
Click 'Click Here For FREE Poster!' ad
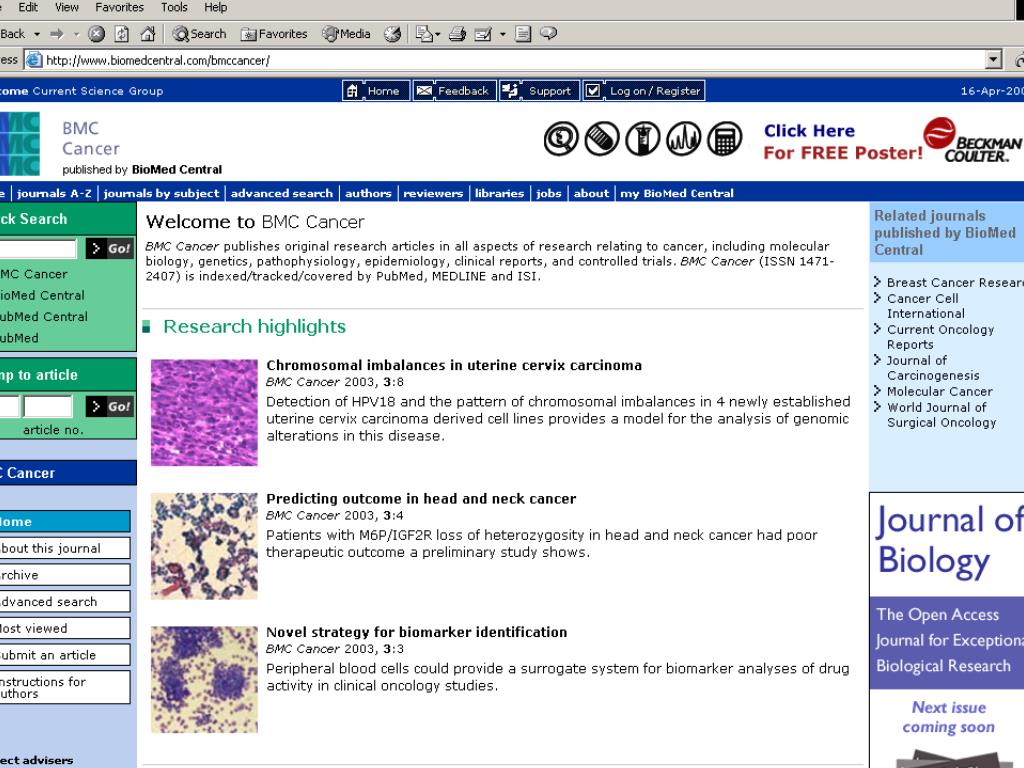tap(843, 142)
